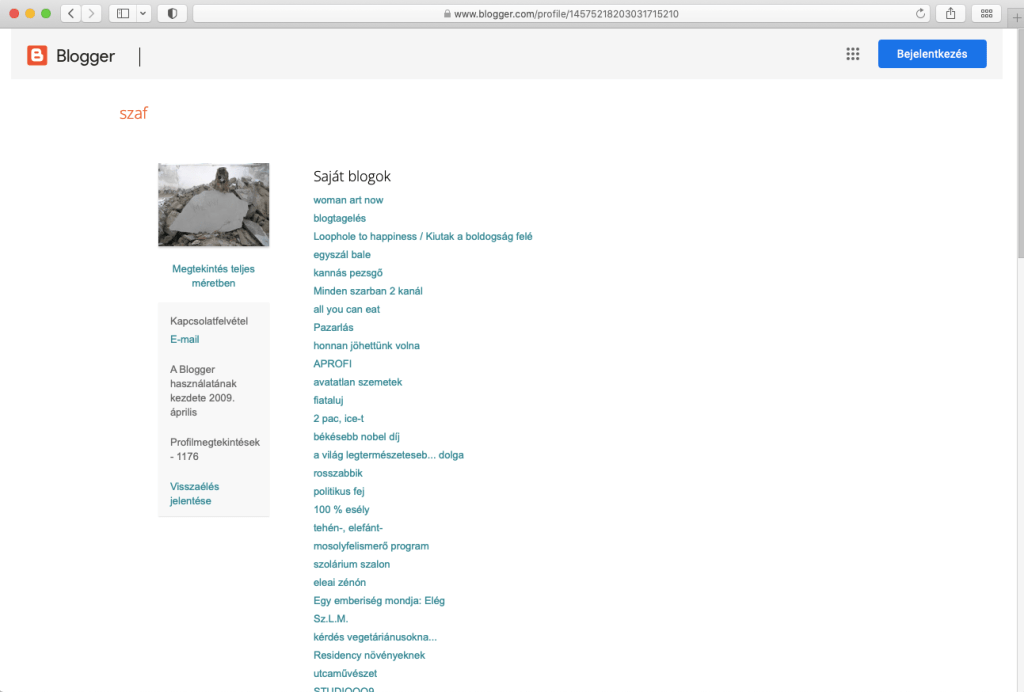
Task: Click the szaf profile name heading
Action: [133, 113]
